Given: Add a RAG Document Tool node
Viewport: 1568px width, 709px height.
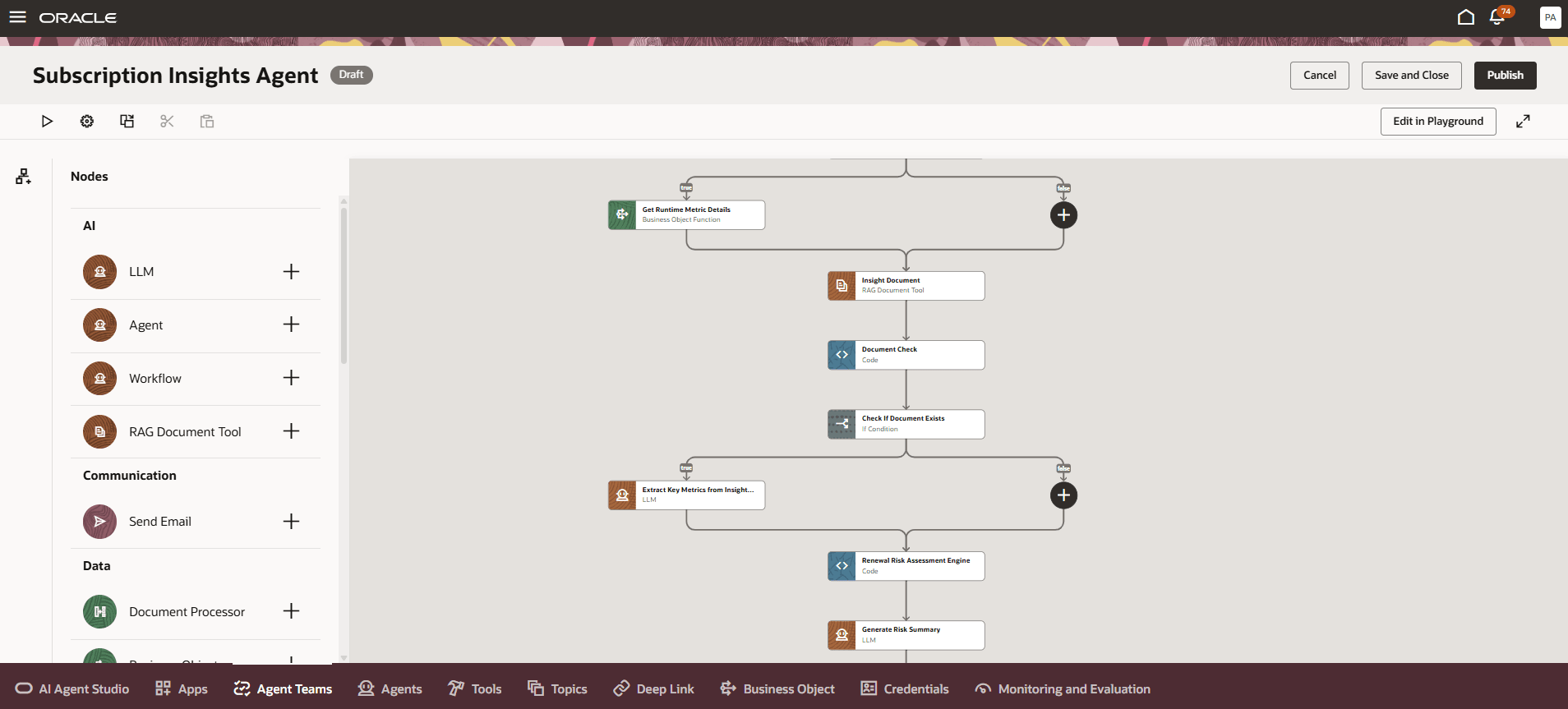Looking at the screenshot, I should click(291, 431).
